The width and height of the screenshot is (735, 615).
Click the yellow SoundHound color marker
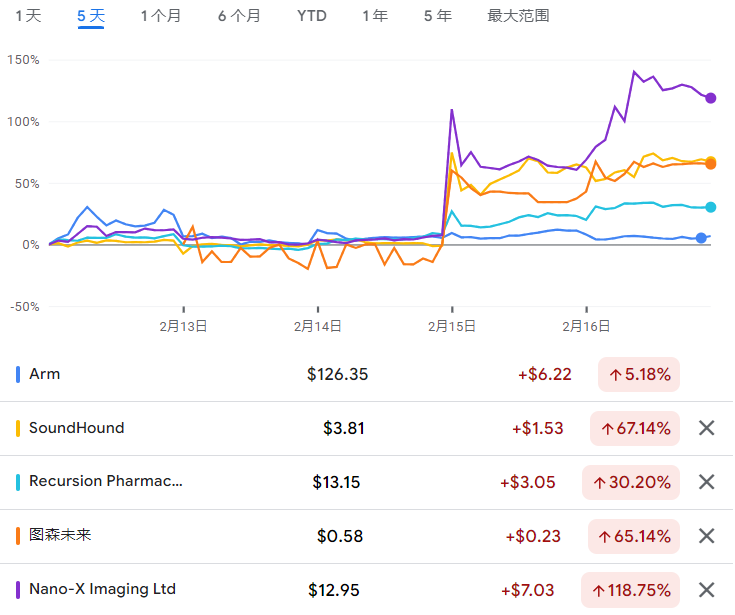[18, 428]
